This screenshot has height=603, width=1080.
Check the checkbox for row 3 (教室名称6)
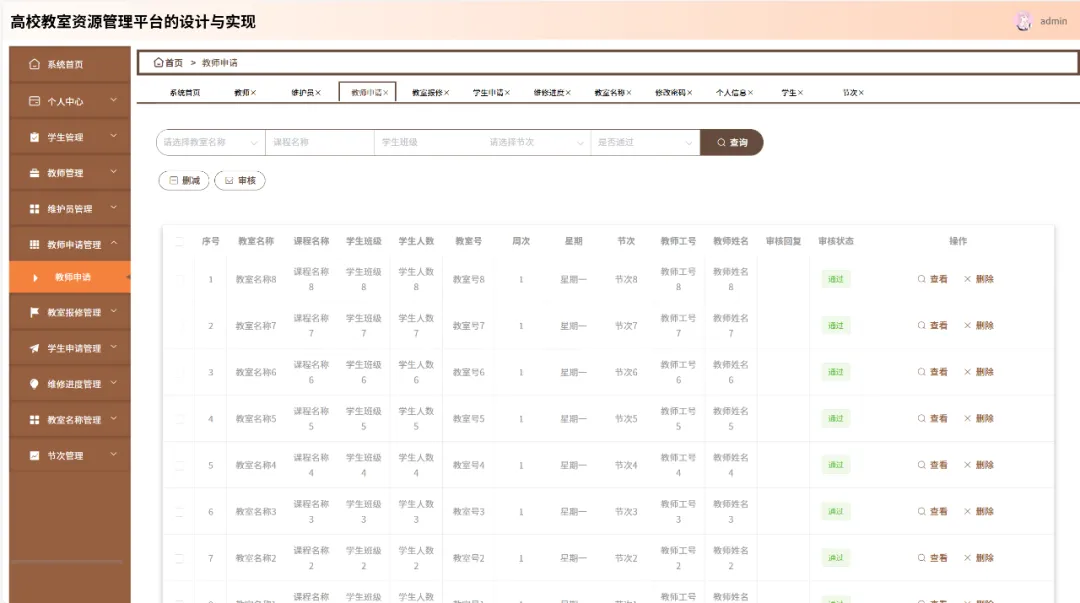tap(180, 372)
